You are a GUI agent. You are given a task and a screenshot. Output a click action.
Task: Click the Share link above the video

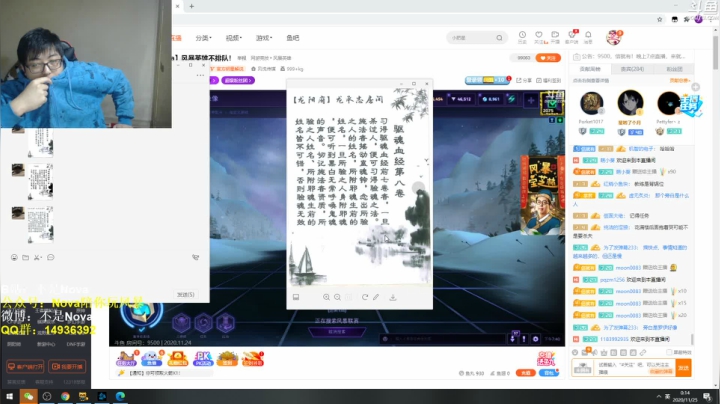tap(524, 80)
